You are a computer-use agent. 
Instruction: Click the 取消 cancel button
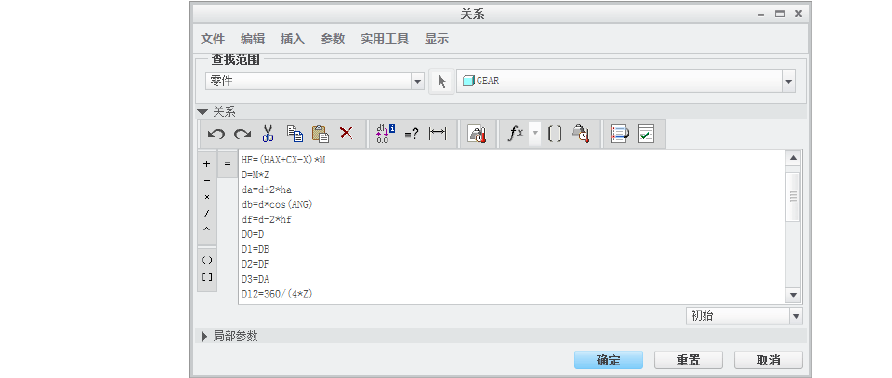tap(769, 360)
